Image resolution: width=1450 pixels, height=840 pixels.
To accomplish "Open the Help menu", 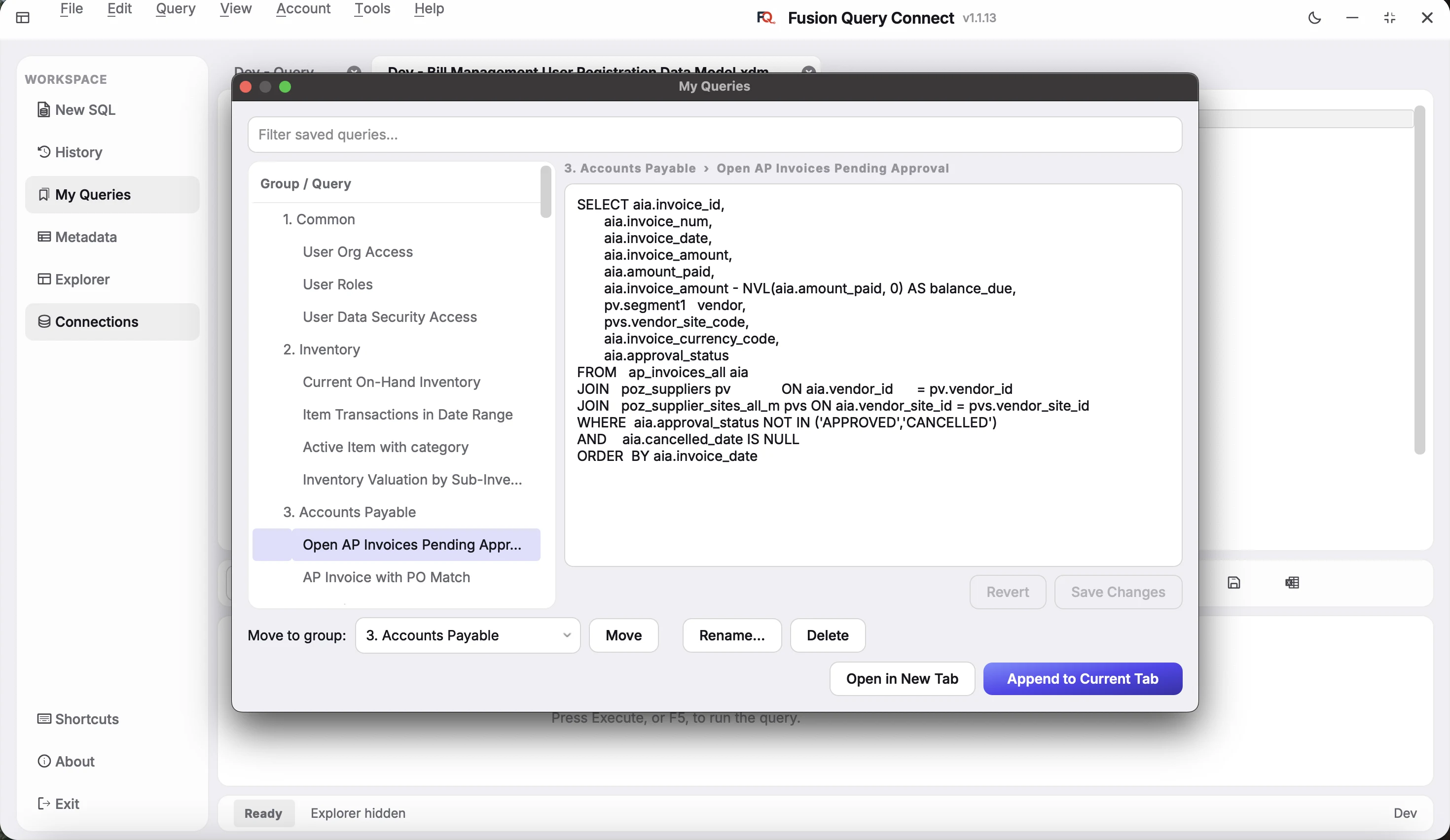I will coord(429,8).
